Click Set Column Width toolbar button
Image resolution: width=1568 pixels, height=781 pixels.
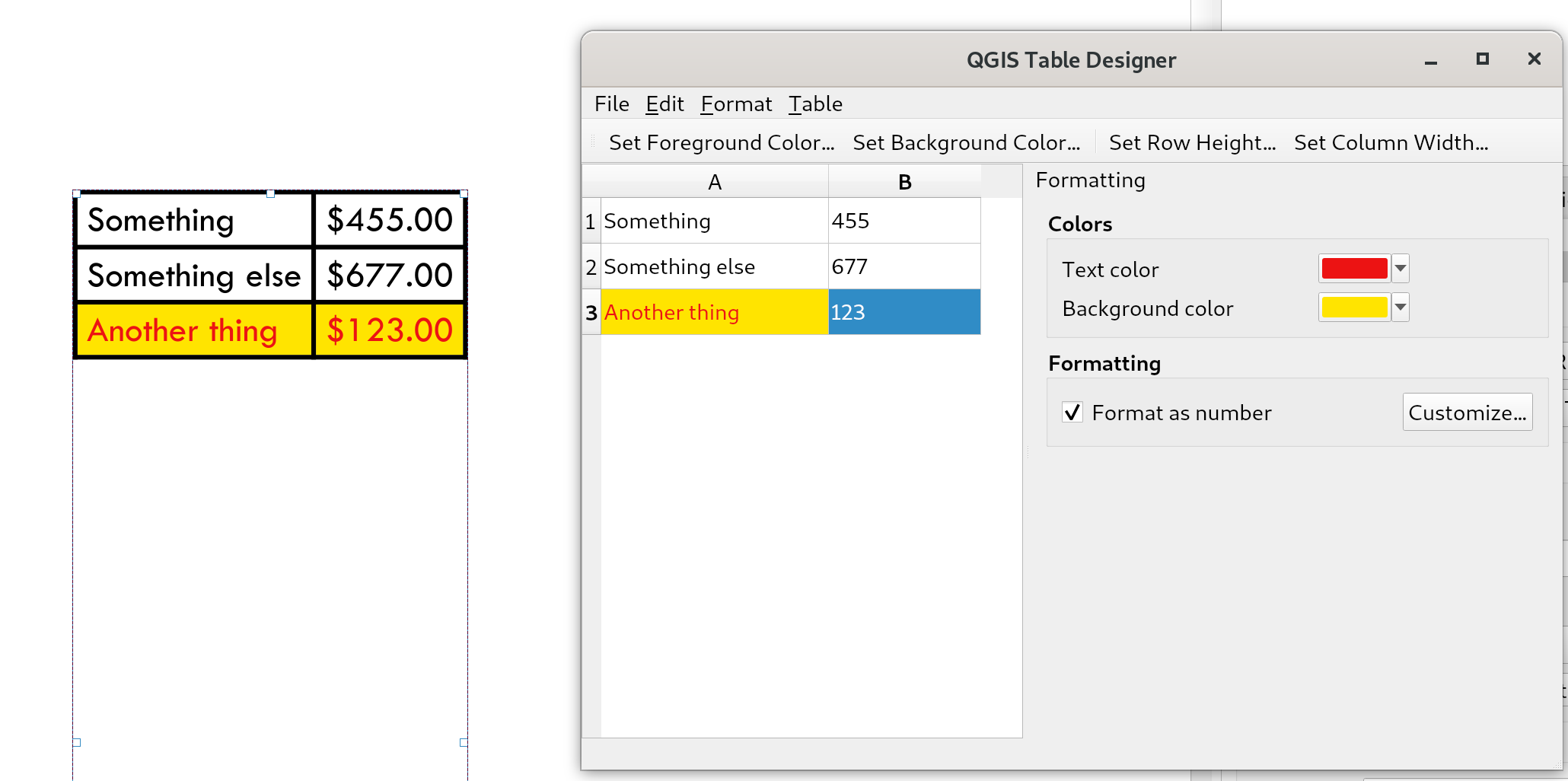tap(1391, 143)
